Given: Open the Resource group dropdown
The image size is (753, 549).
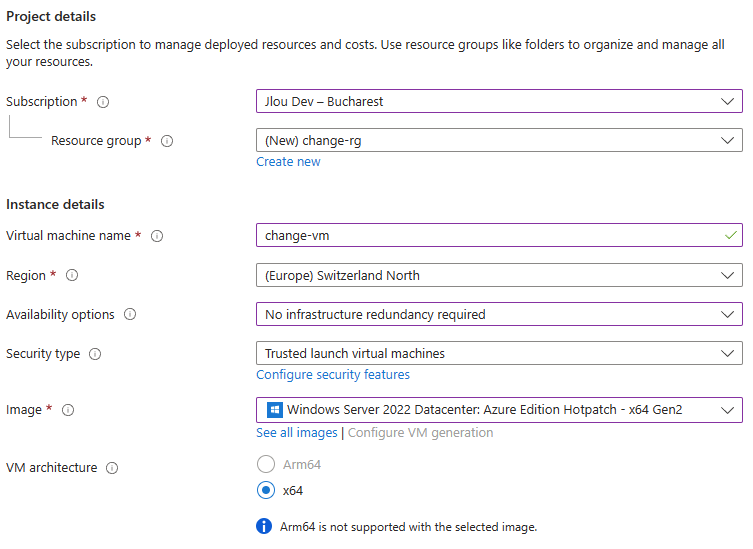Looking at the screenshot, I should (x=499, y=140).
